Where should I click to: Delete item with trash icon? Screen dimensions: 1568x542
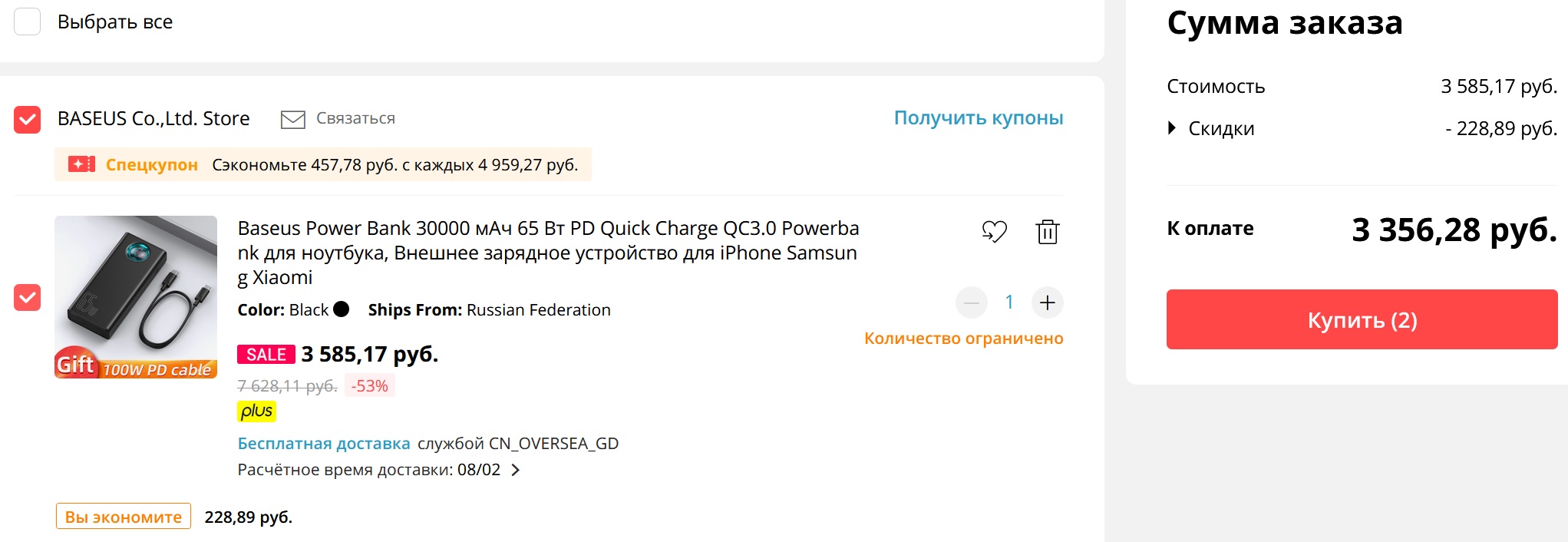point(1047,231)
